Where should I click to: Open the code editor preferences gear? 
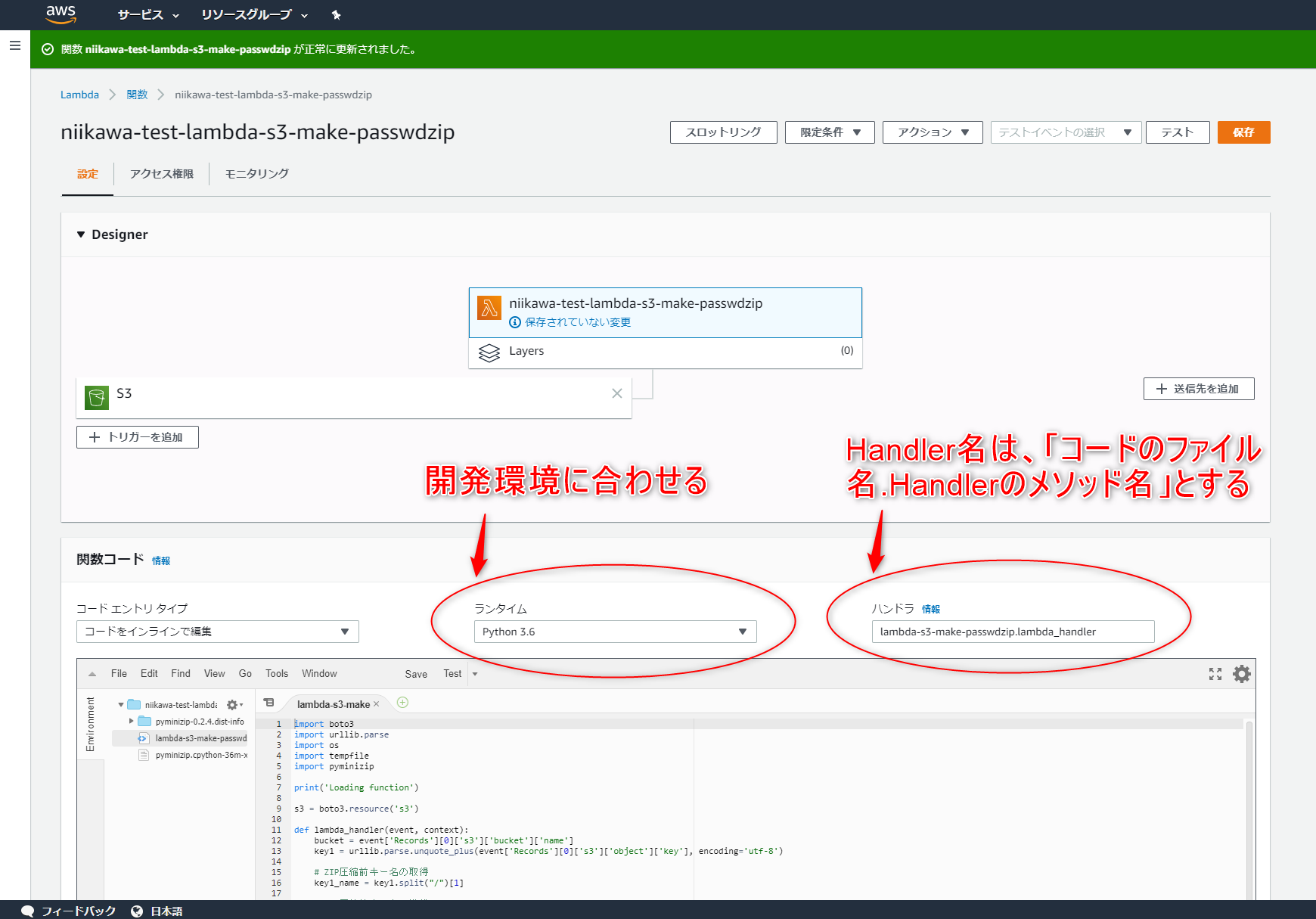tap(1241, 673)
